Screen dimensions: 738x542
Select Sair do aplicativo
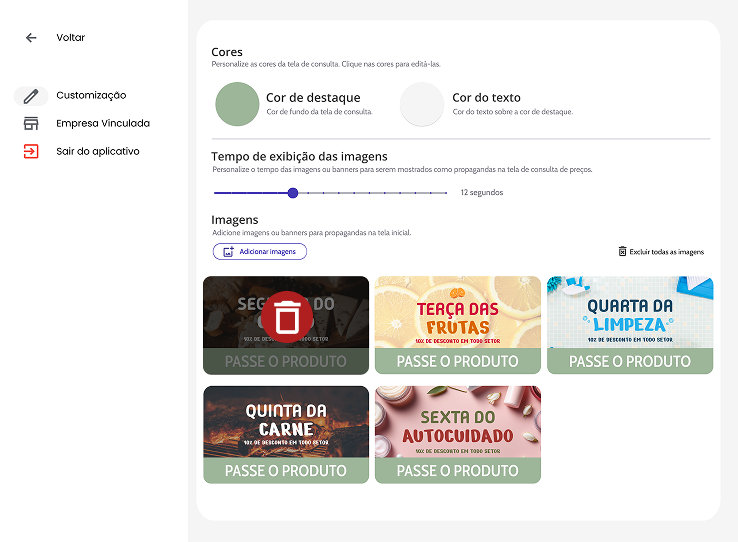click(98, 152)
